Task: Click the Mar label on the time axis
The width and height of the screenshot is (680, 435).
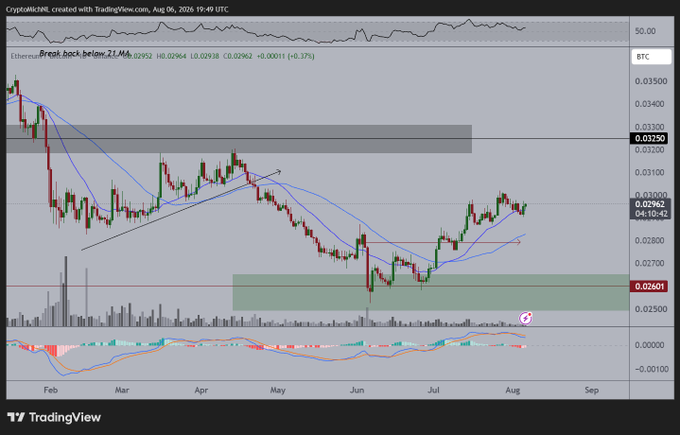Action: (x=122, y=390)
